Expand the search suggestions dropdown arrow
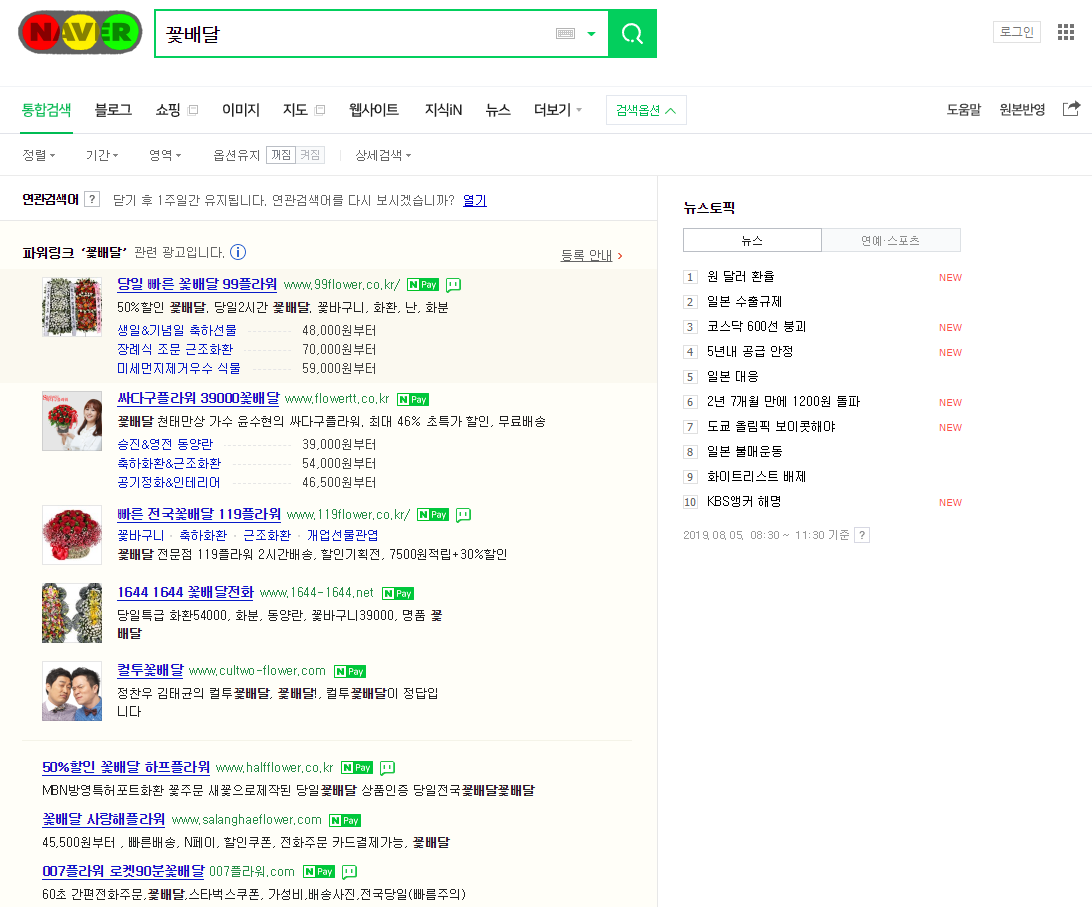Screen dimensions: 1092x907 tap(591, 33)
